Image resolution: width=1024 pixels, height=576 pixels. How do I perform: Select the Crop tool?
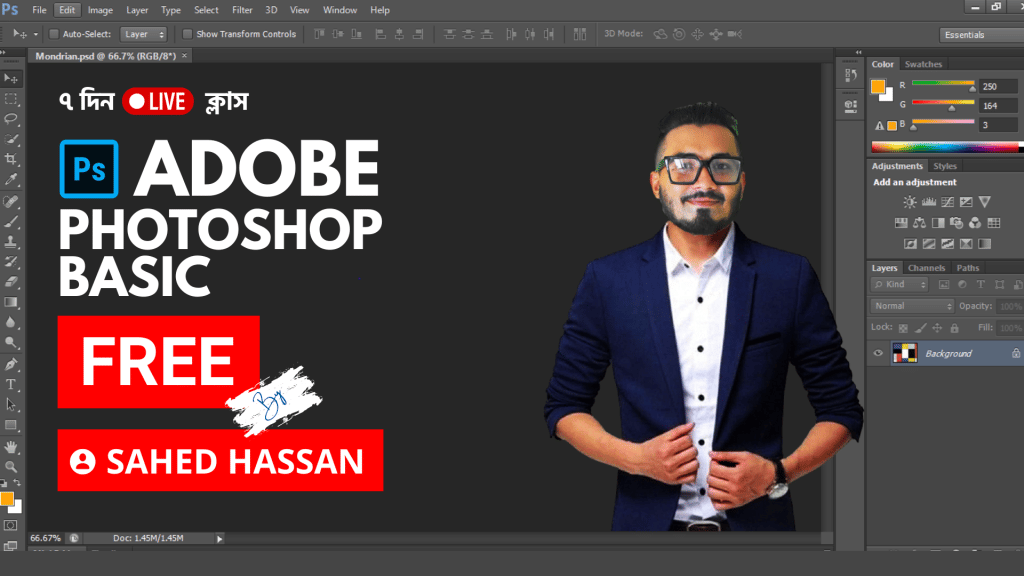(11, 159)
